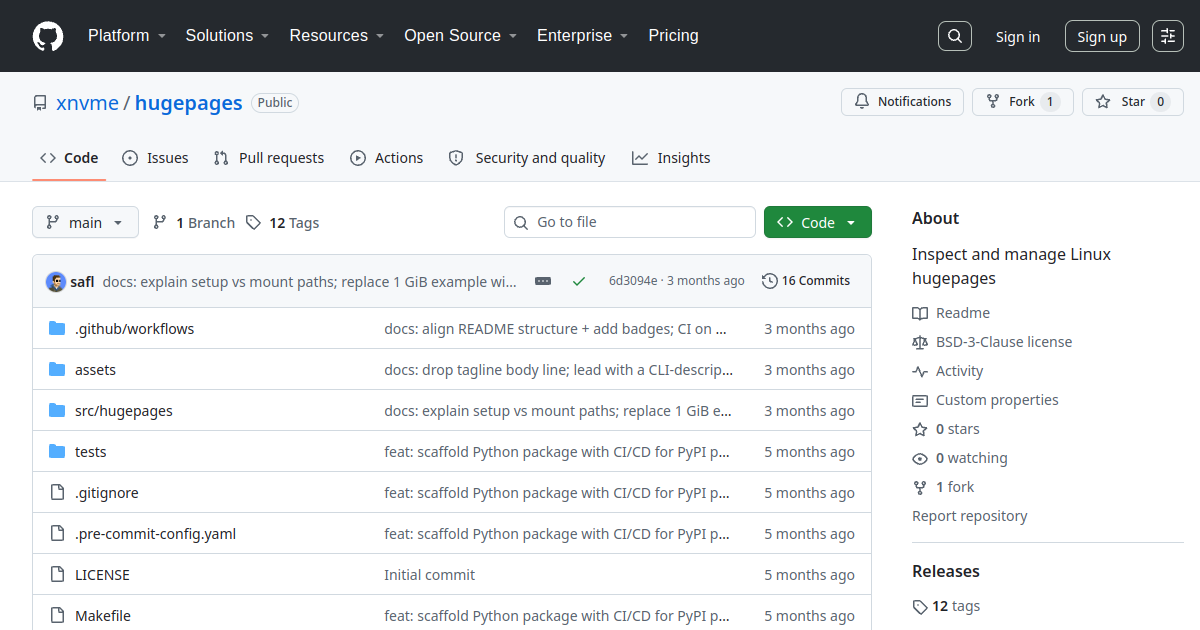Screen dimensions: 1200x630
Task: Open the 12 tags link under Releases
Action: point(946,606)
